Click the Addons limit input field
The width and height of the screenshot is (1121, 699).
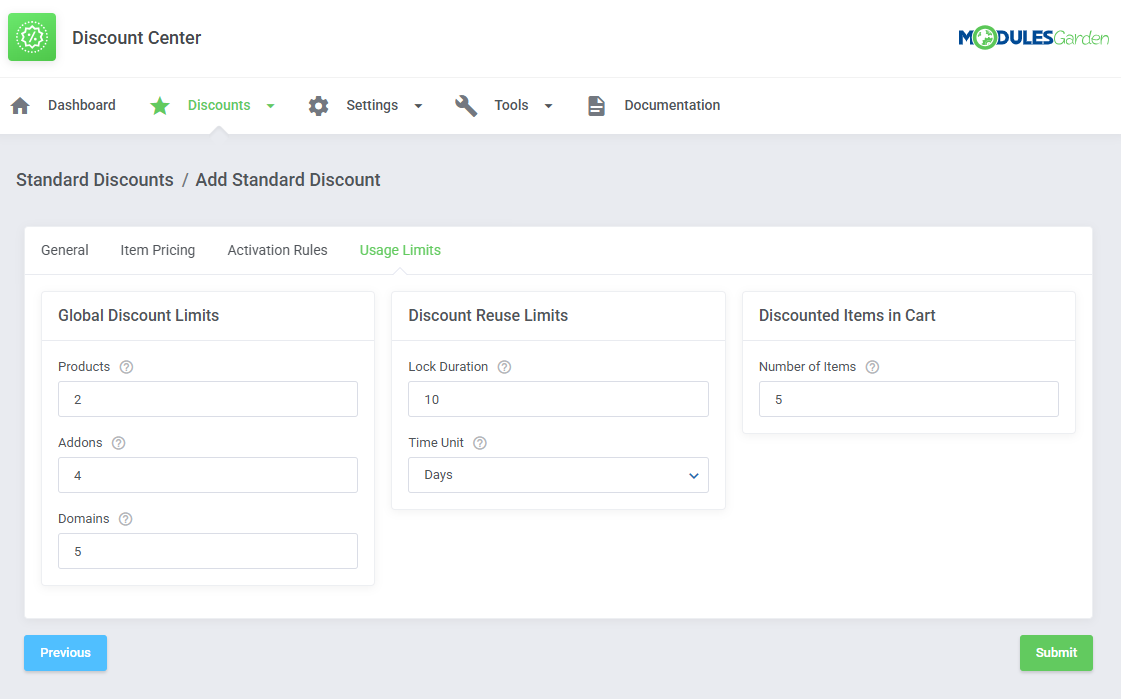[x=208, y=475]
